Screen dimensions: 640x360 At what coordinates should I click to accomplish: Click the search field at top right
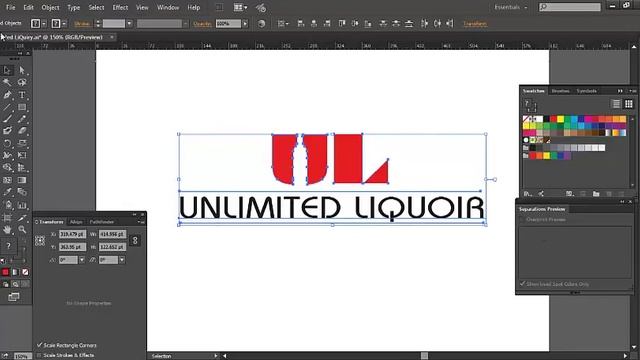[570, 7]
